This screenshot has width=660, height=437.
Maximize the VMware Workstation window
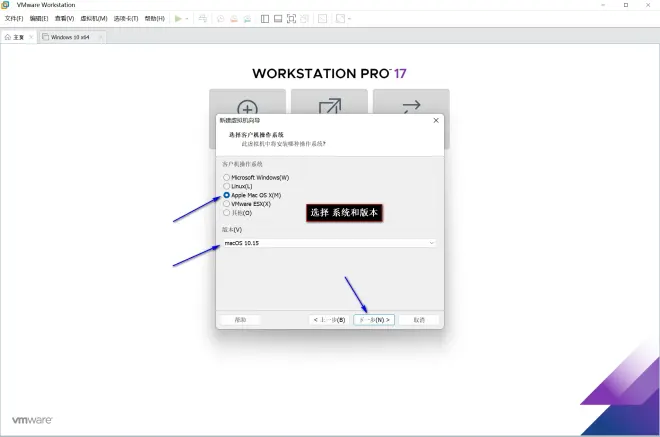(626, 5)
